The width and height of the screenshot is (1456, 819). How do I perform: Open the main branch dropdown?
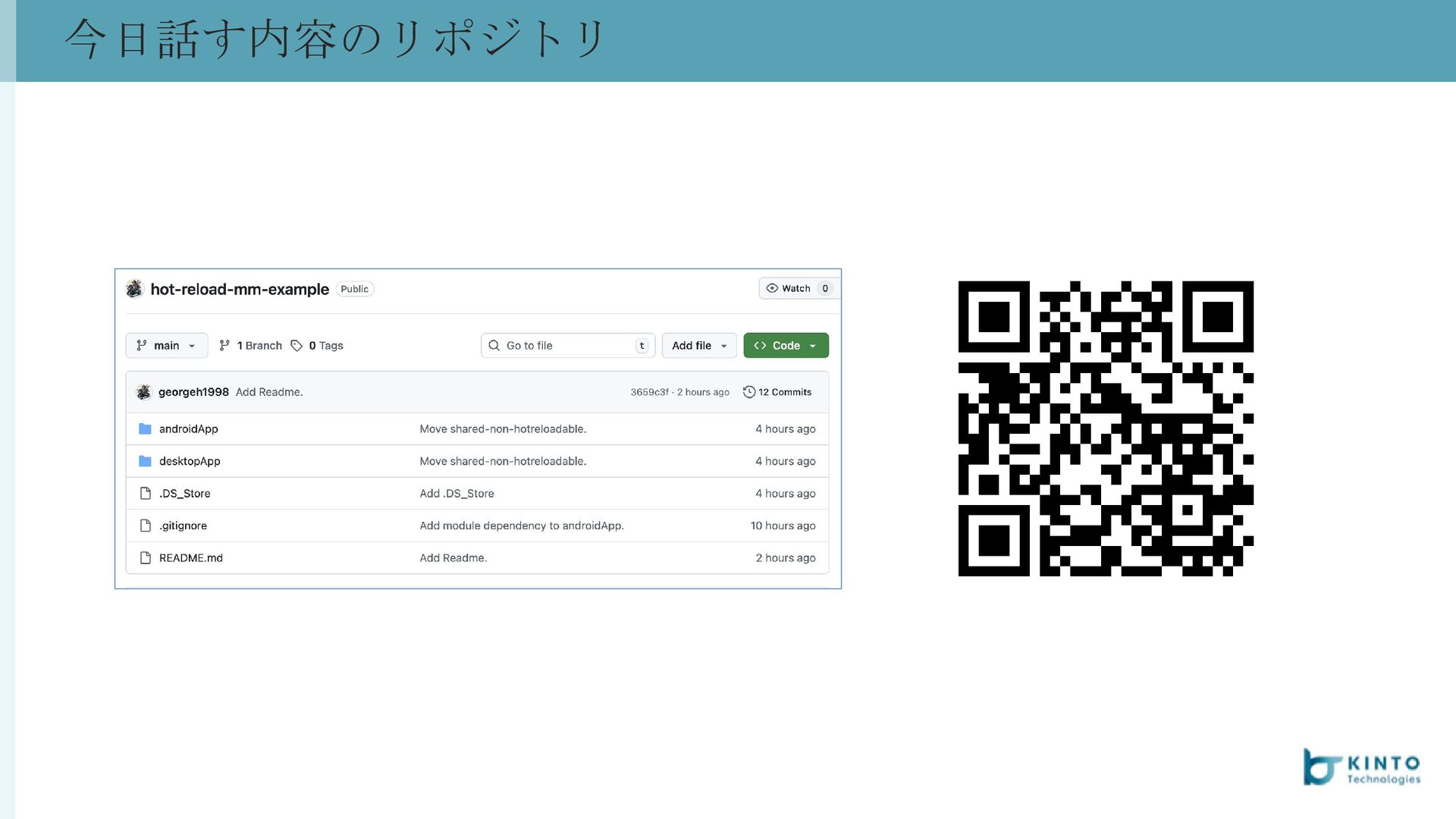coord(166,346)
